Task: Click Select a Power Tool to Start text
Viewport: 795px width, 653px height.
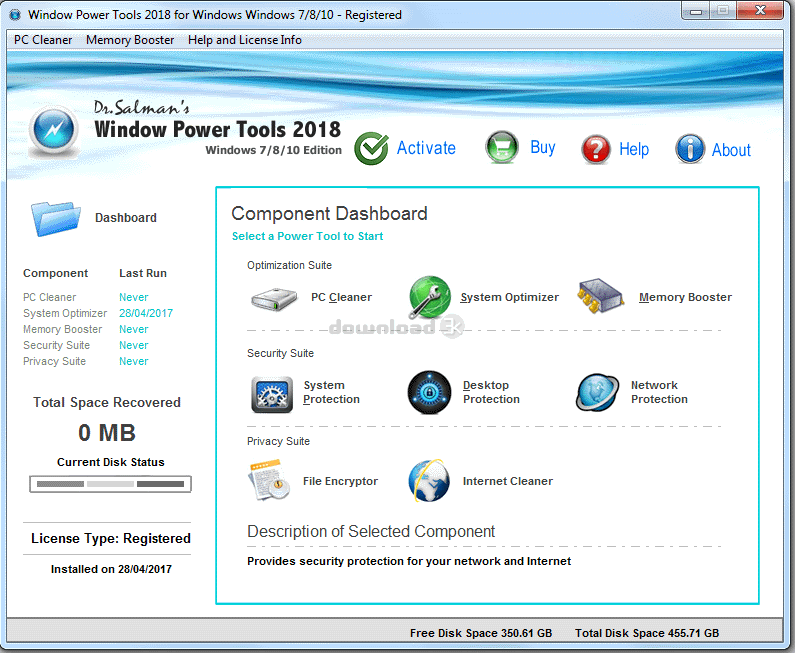Action: point(307,236)
